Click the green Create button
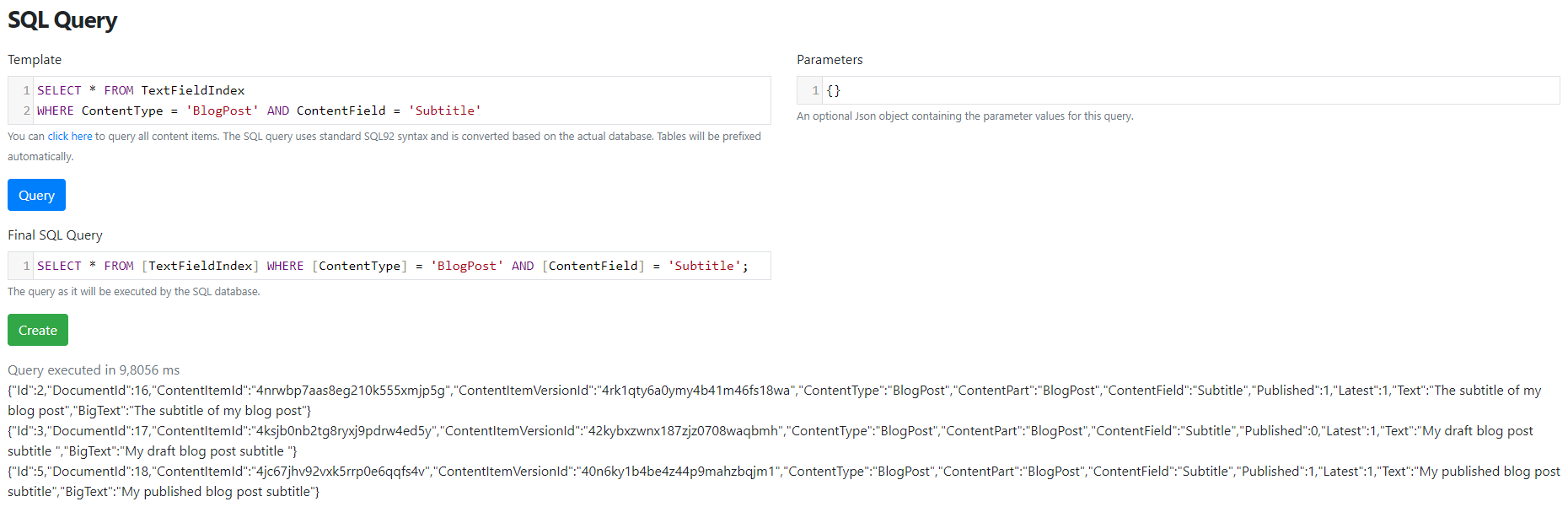 pyautogui.click(x=38, y=330)
